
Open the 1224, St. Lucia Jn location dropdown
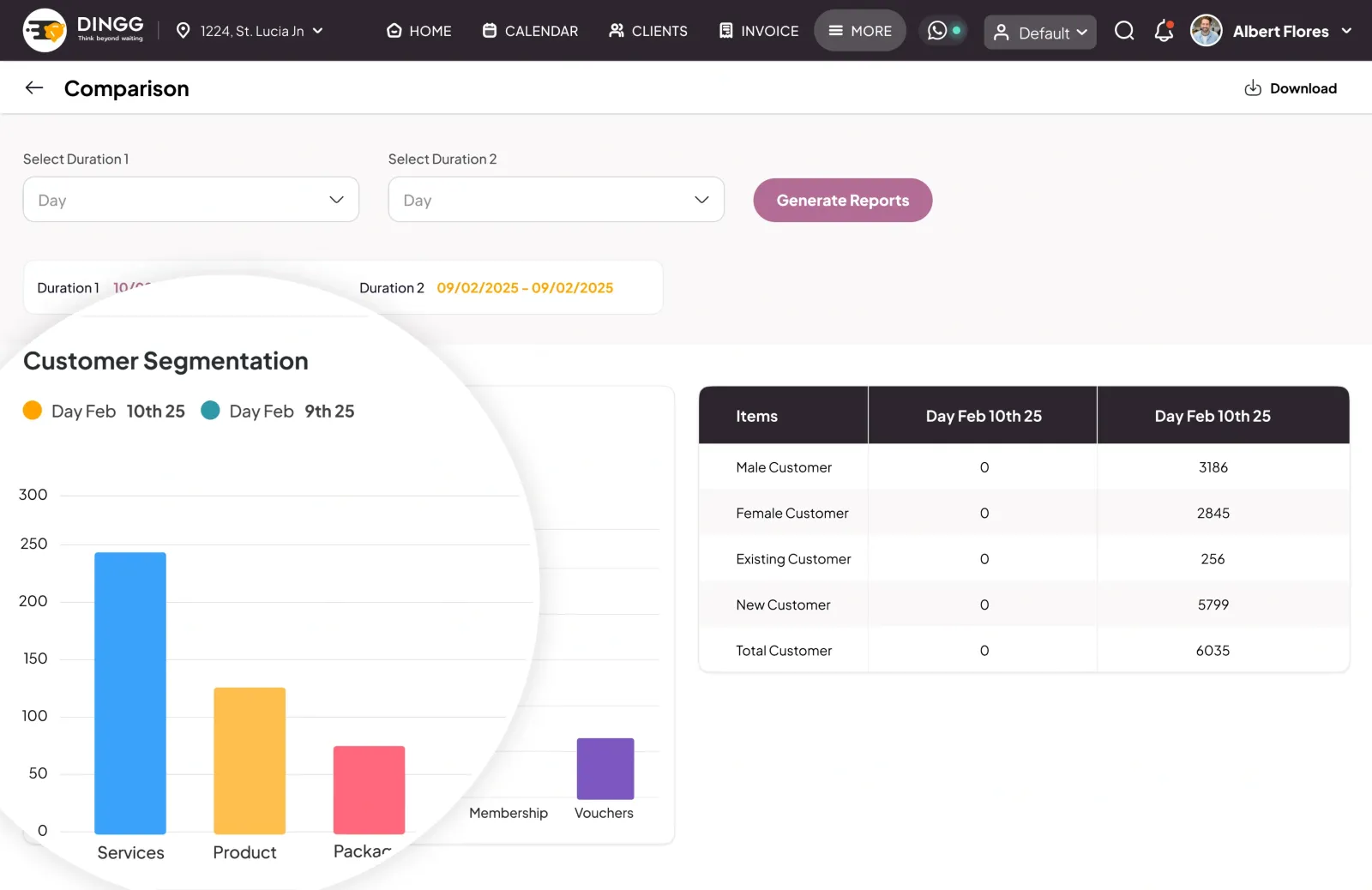click(250, 31)
